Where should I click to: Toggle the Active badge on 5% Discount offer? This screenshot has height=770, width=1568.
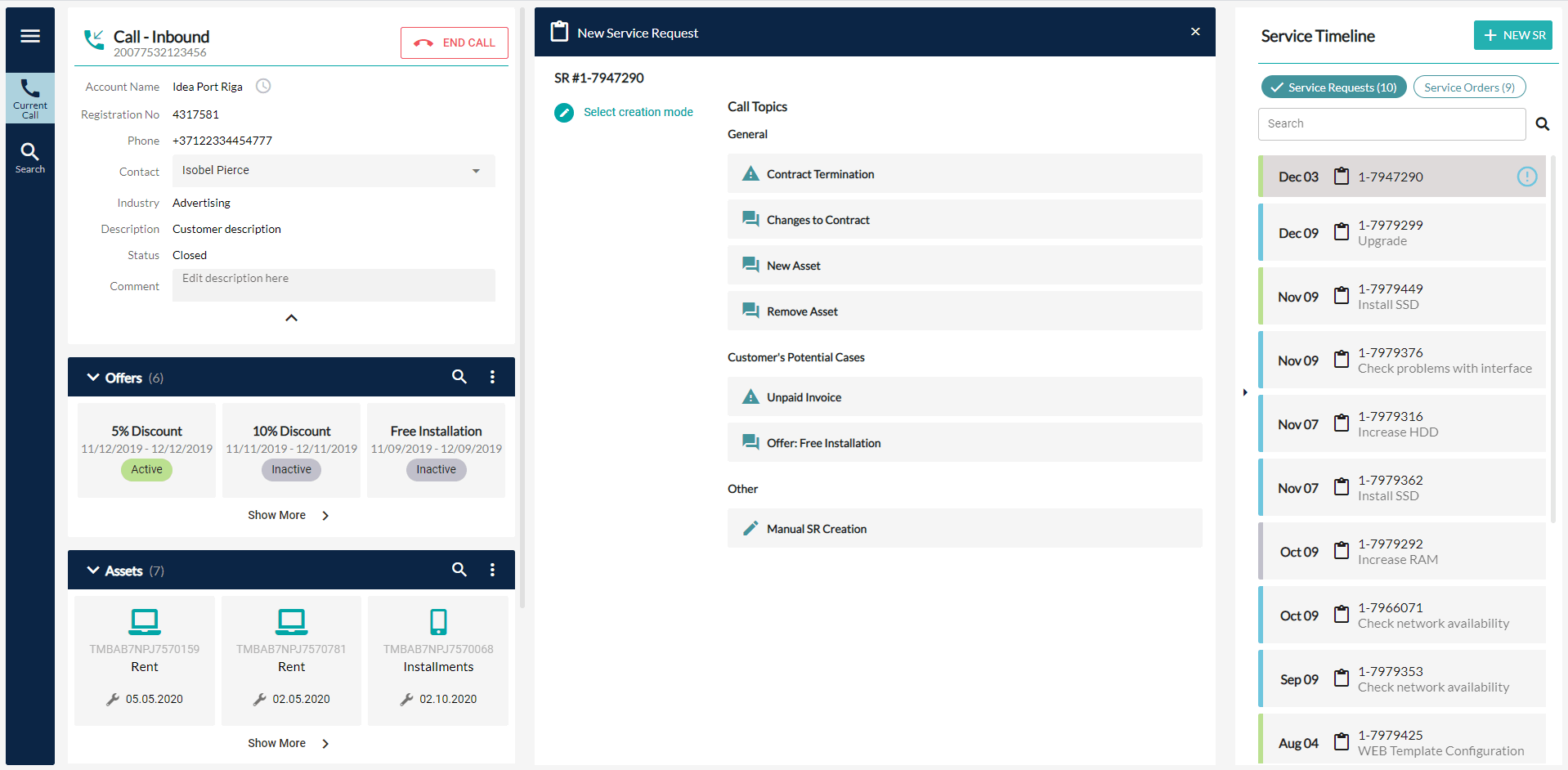coord(146,469)
